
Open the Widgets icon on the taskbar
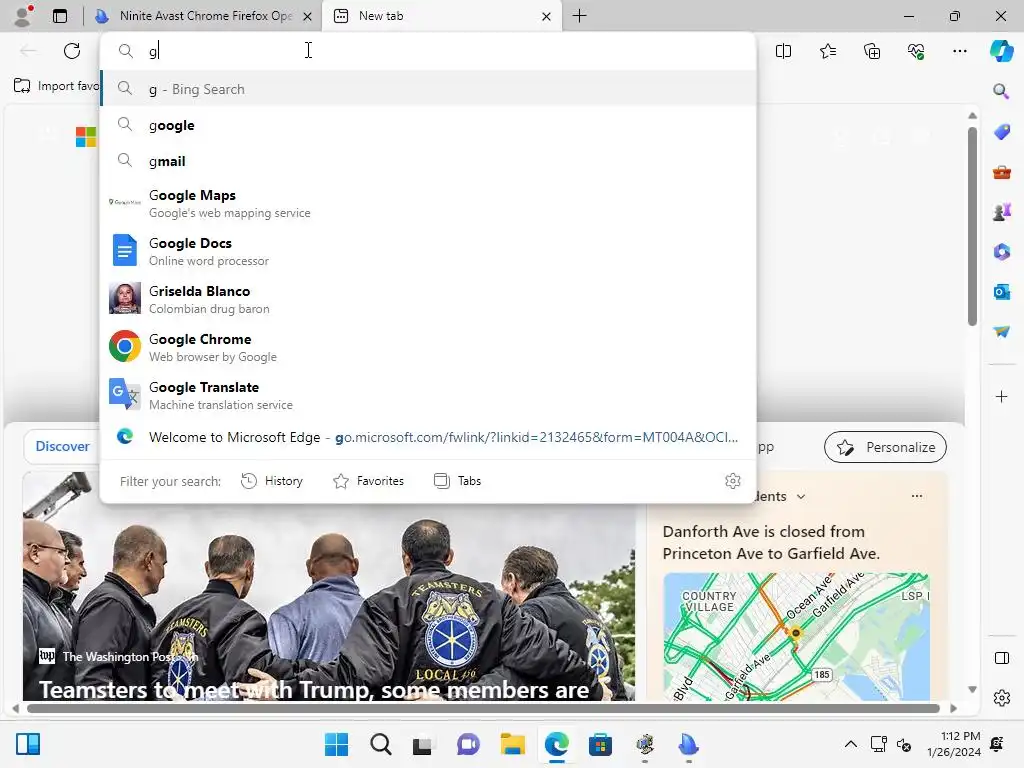click(x=28, y=744)
